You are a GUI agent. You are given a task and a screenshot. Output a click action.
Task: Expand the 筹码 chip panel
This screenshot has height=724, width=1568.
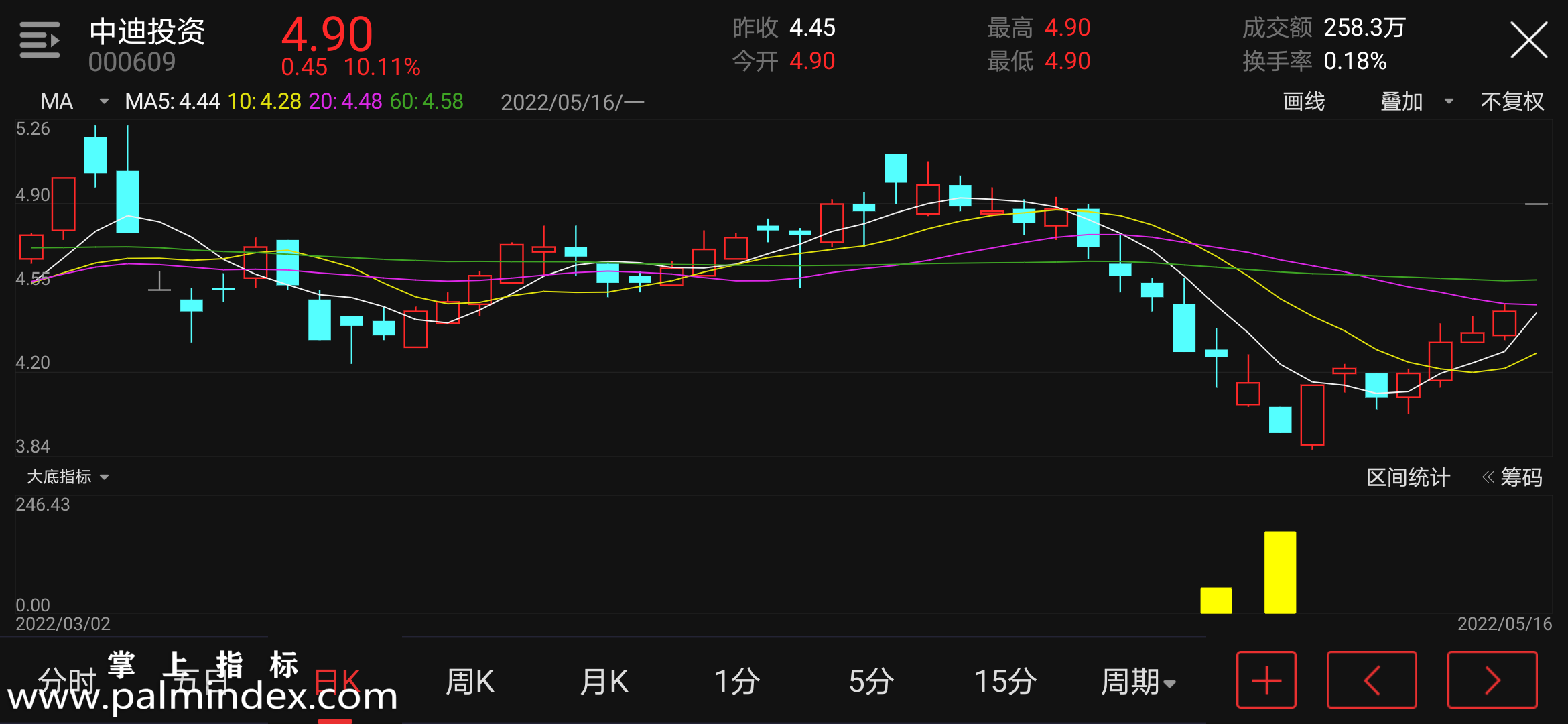pos(1512,477)
